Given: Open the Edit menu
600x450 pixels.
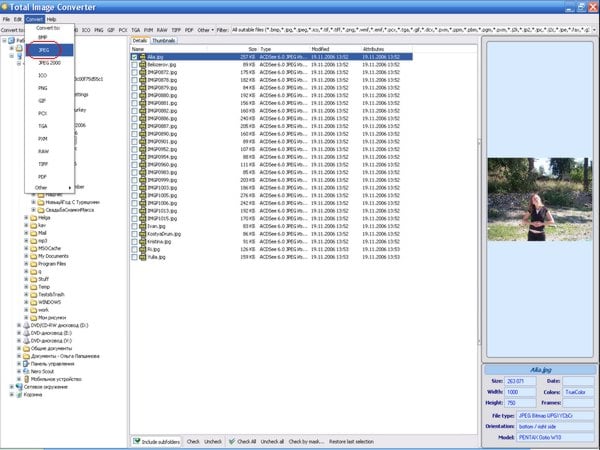Looking at the screenshot, I should click(x=18, y=19).
